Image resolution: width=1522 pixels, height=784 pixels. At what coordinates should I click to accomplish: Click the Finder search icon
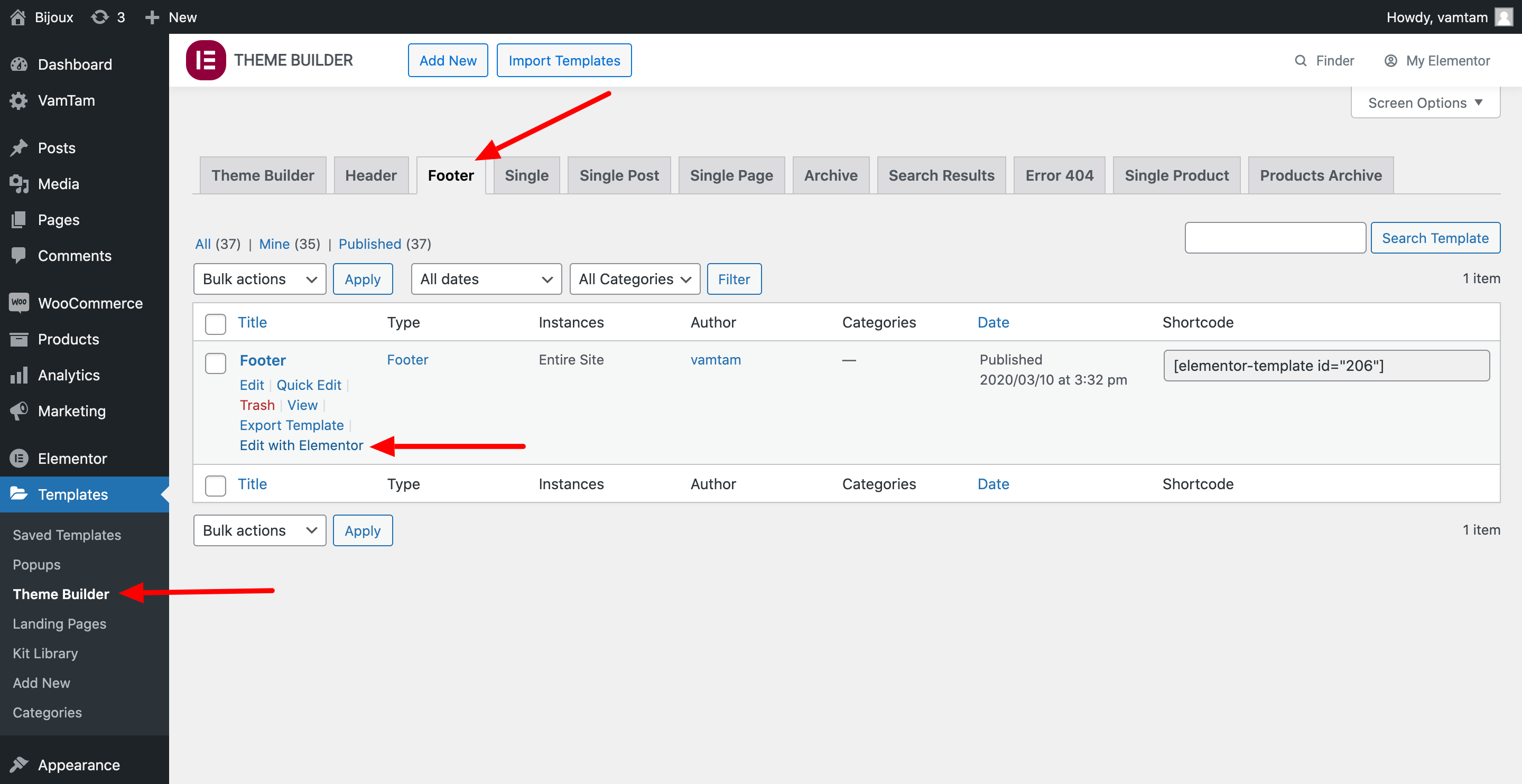pyautogui.click(x=1300, y=61)
